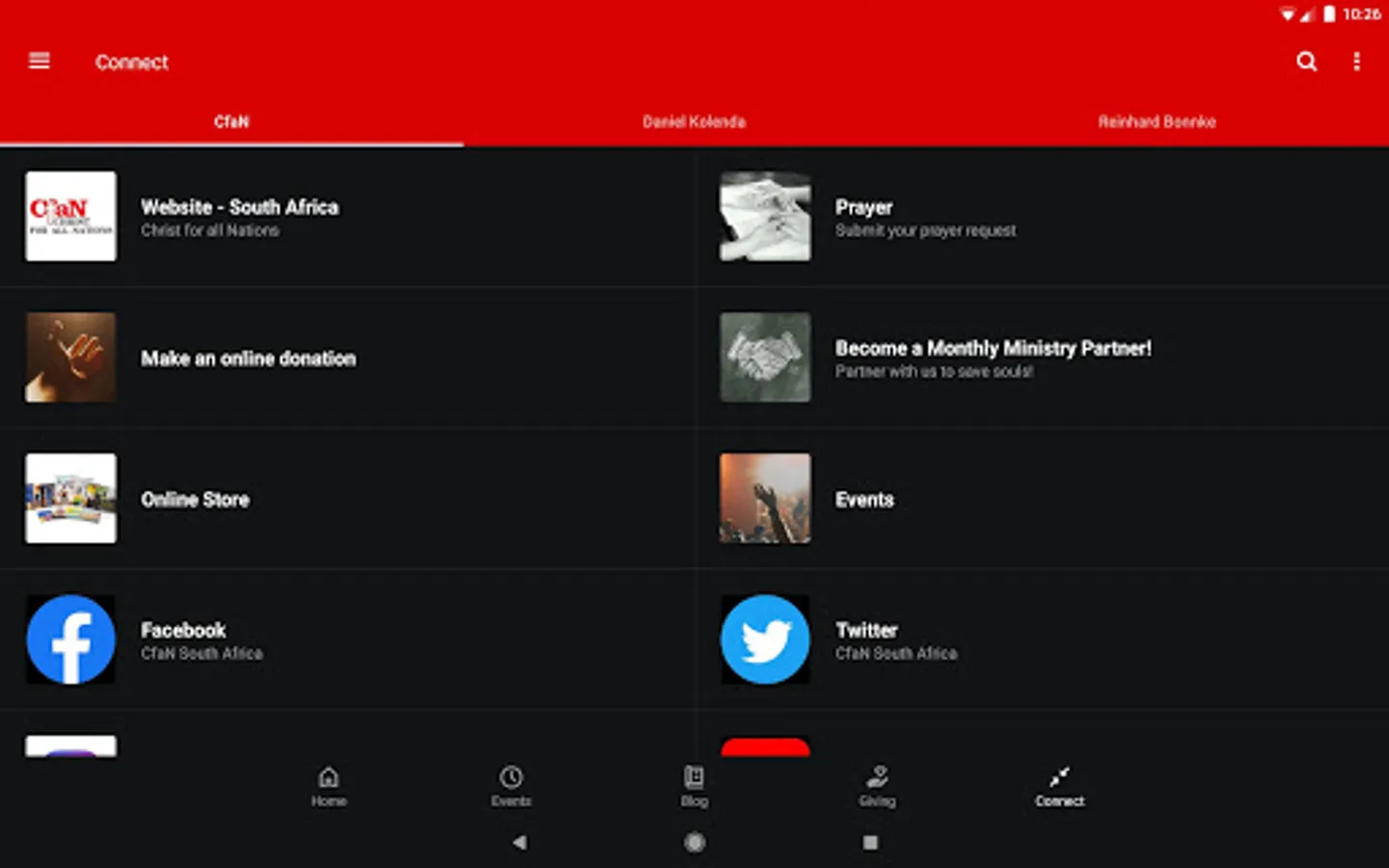
Task: Click the battery icon in status bar
Action: (1329, 14)
